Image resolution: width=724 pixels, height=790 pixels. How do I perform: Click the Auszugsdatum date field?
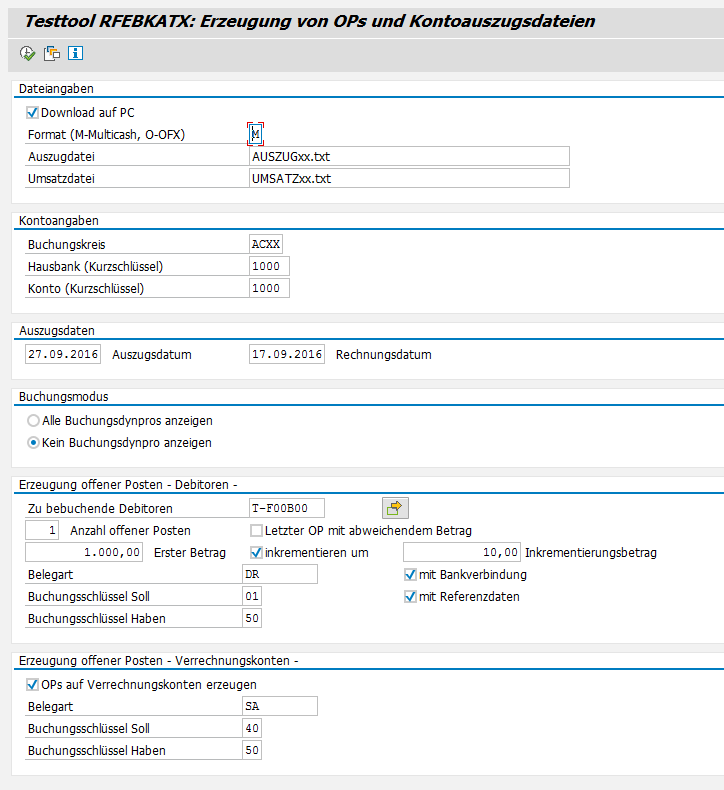click(x=62, y=354)
